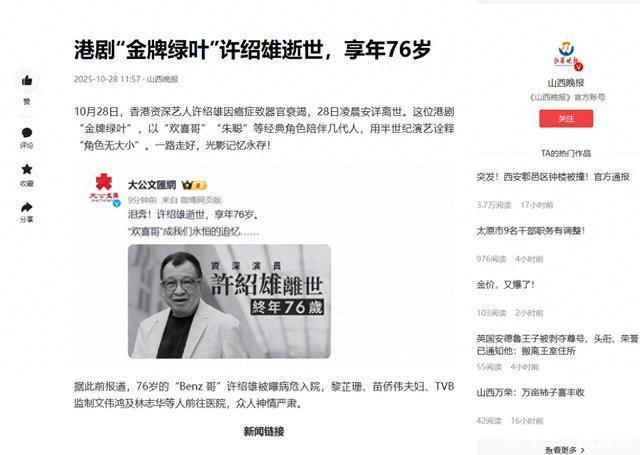Open 山西晚报 publisher avatar logo
Screen dimensions: 640x455
(x=566, y=56)
